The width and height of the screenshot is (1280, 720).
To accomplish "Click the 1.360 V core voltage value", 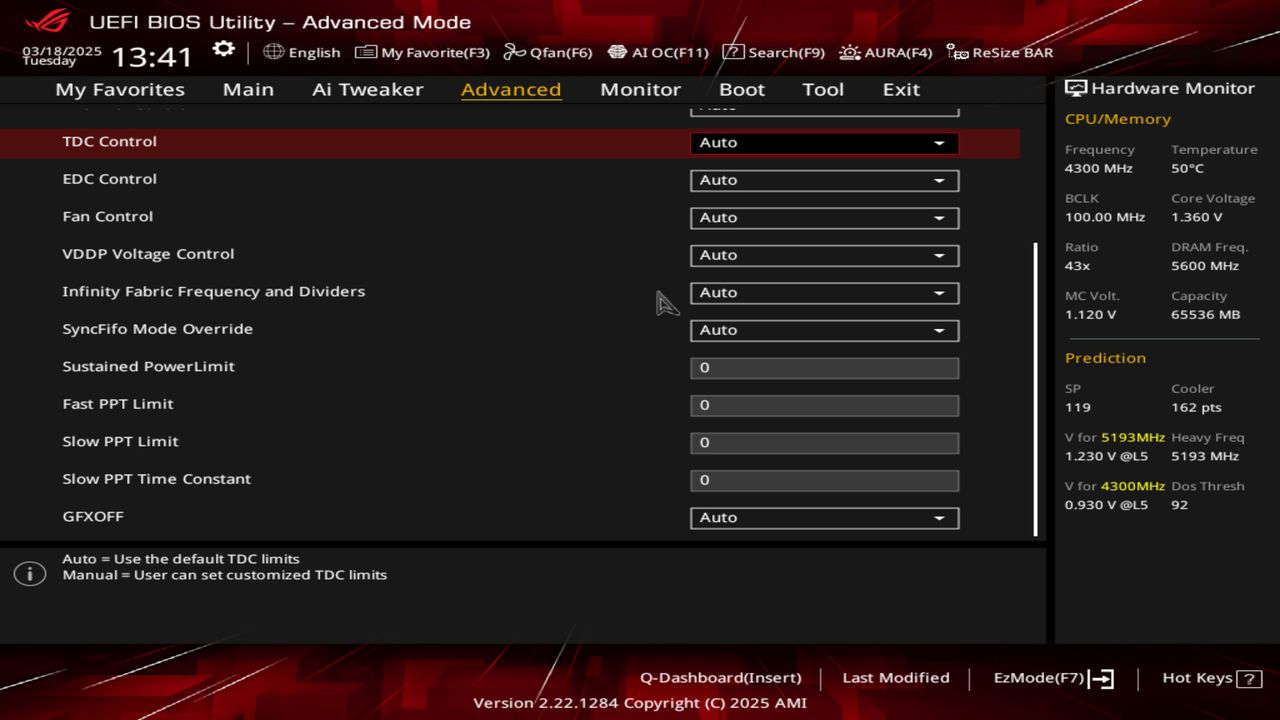I will pyautogui.click(x=1197, y=217).
